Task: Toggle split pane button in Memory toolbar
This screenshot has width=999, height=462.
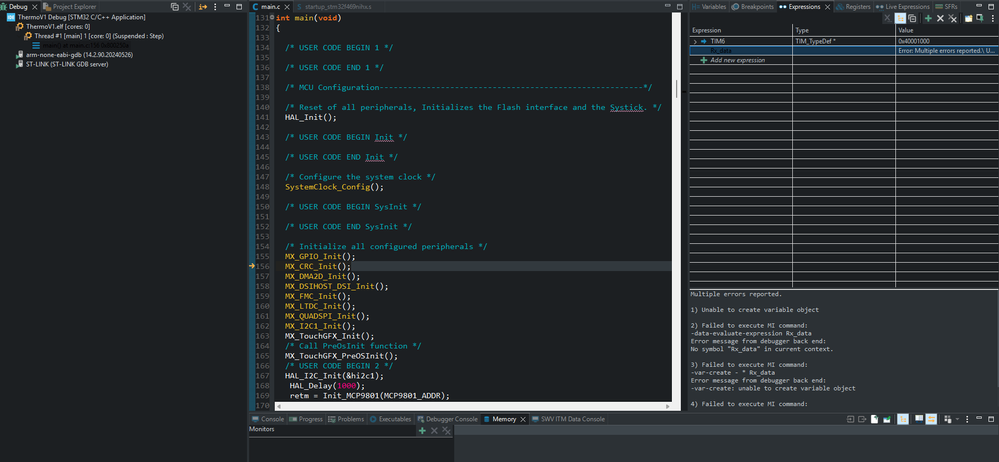Action: 918,419
